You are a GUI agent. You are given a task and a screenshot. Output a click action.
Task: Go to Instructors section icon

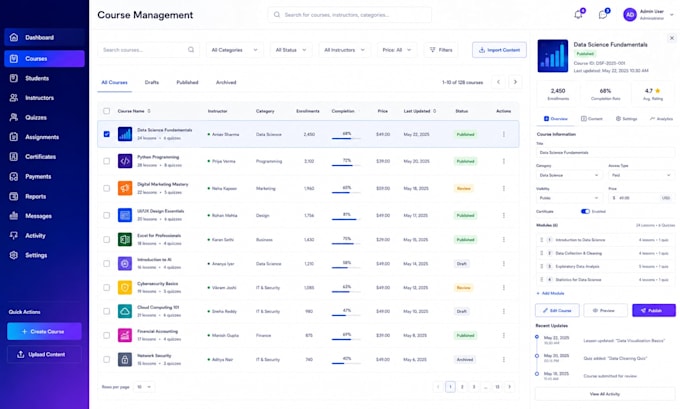14,98
